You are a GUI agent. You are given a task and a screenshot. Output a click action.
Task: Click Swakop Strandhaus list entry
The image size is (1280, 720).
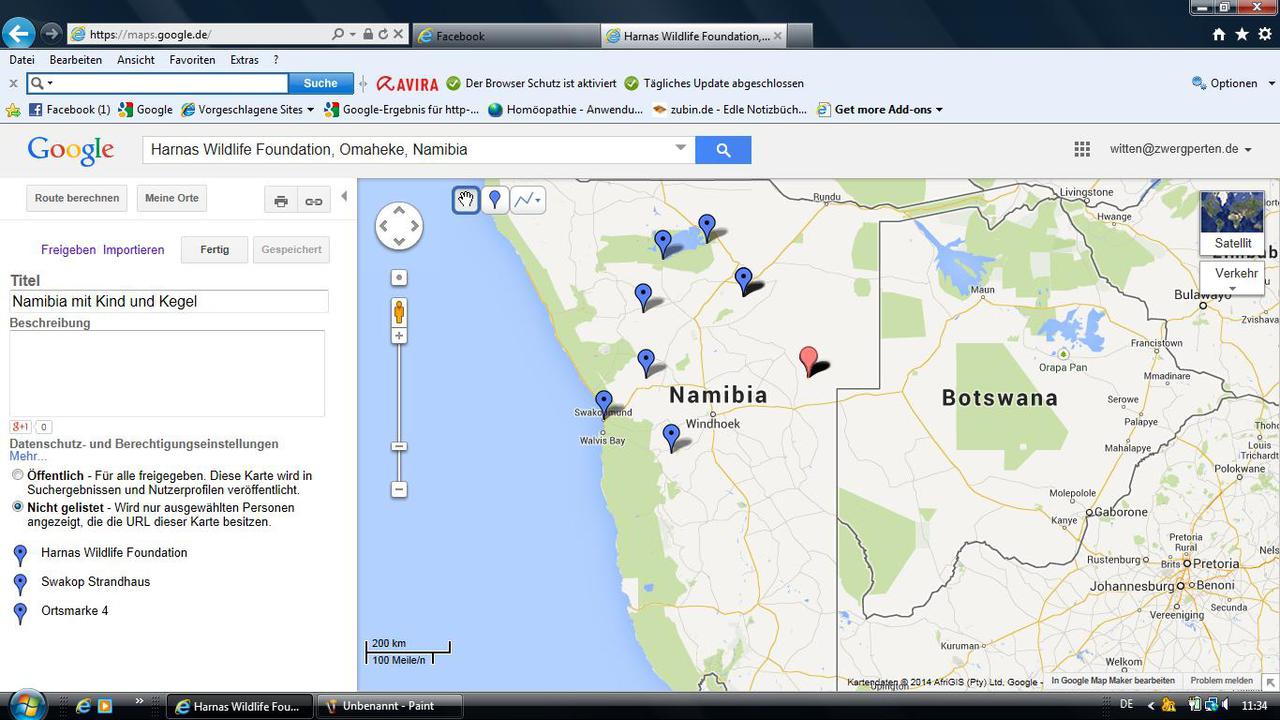96,582
